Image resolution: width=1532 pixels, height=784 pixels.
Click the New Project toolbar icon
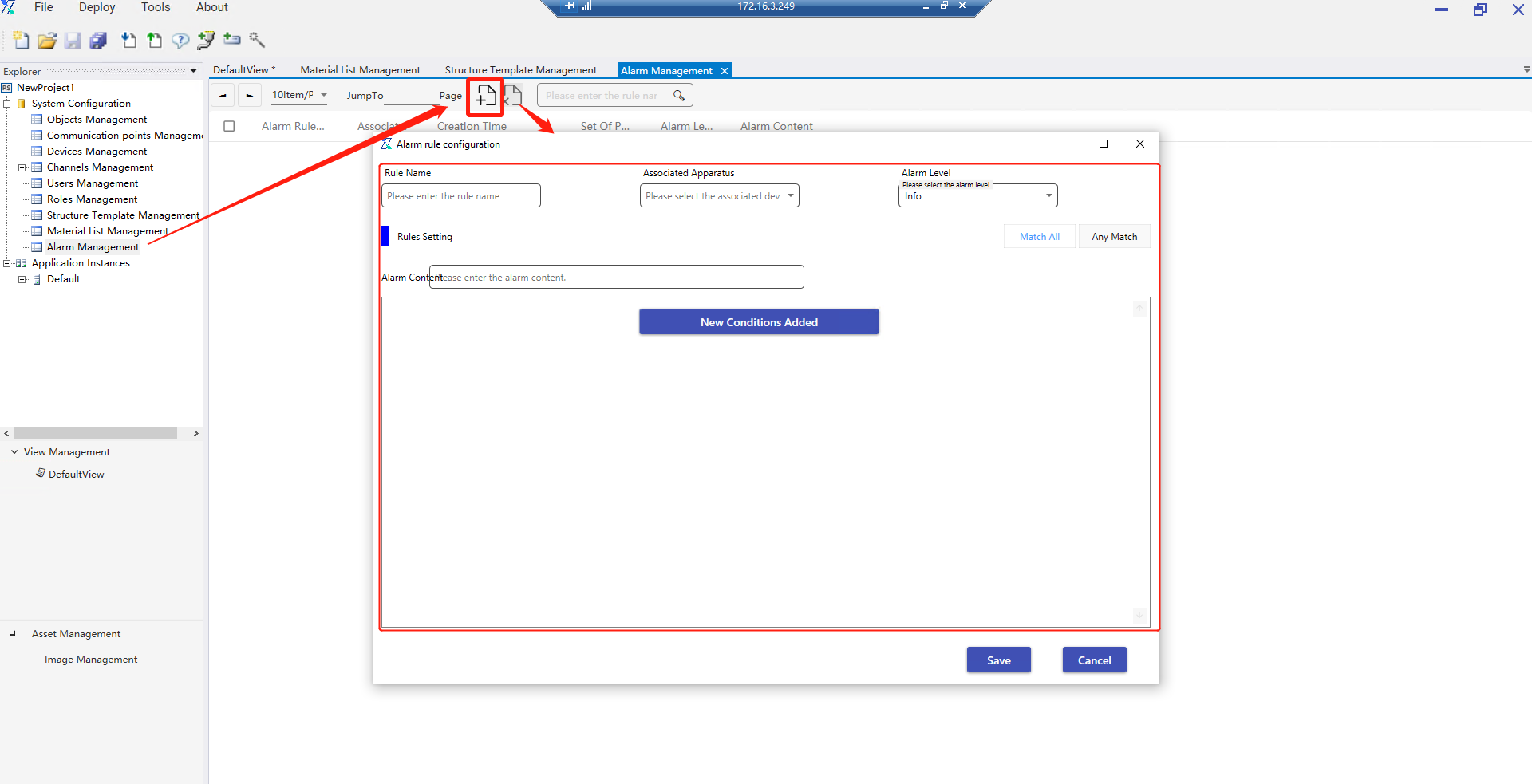(22, 41)
